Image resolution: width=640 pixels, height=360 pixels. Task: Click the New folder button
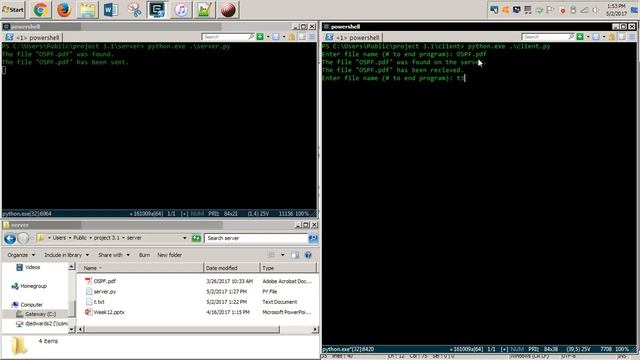[x=169, y=255]
